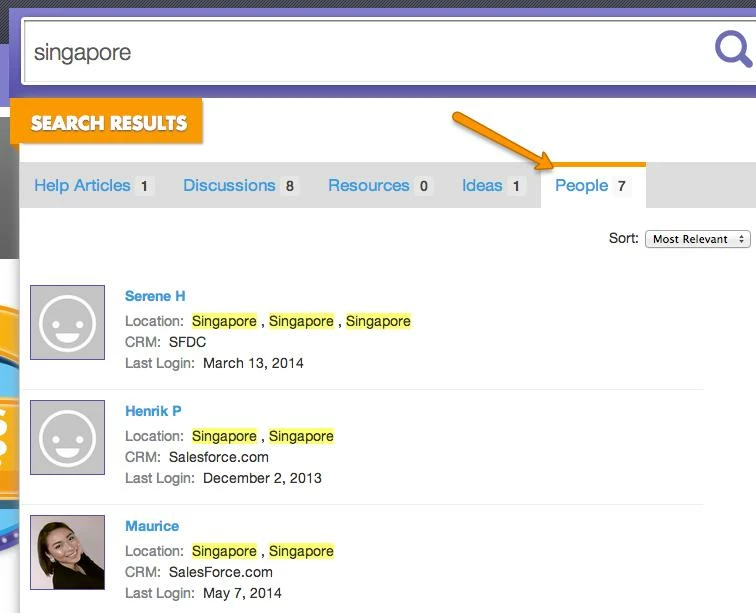Screen dimensions: 756x613
Task: Click Henrik P's default smiley avatar
Action: coord(68,437)
